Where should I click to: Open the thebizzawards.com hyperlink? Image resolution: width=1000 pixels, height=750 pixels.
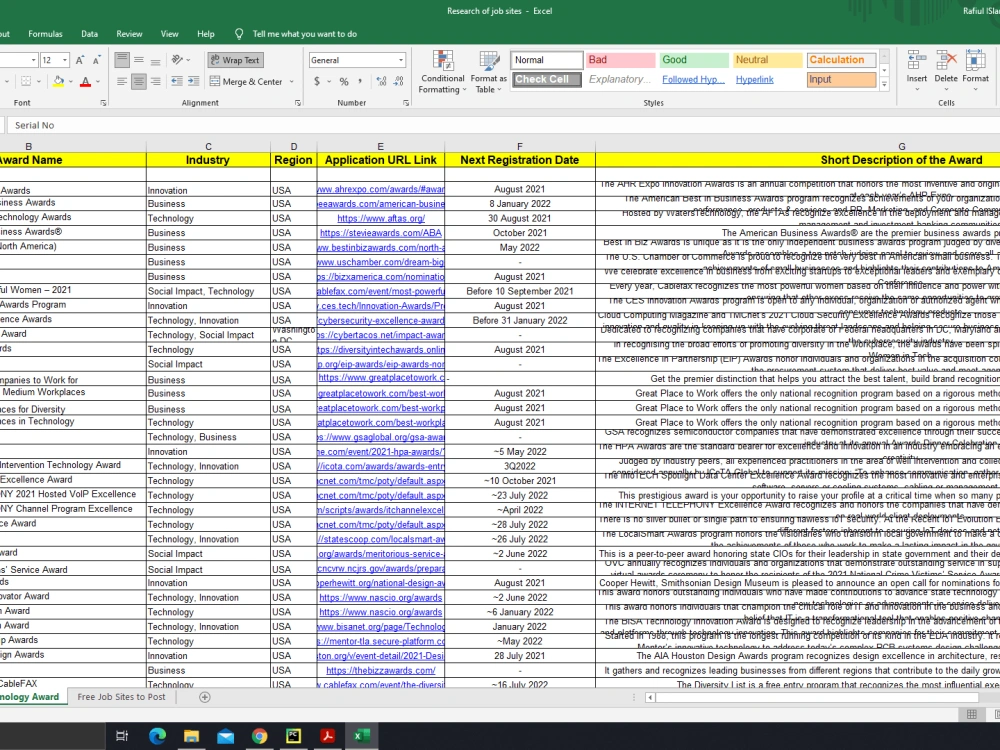point(381,670)
